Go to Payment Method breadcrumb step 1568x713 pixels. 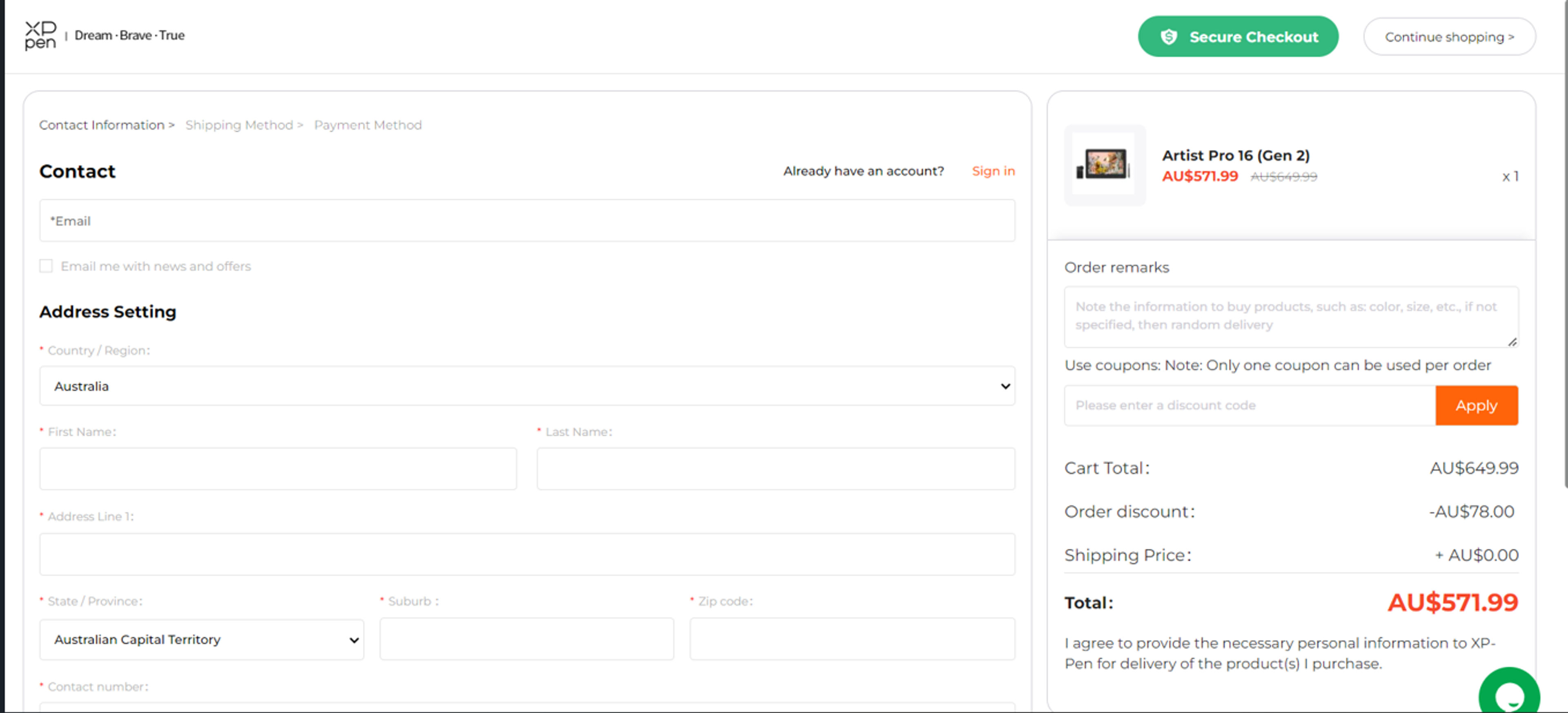[367, 125]
